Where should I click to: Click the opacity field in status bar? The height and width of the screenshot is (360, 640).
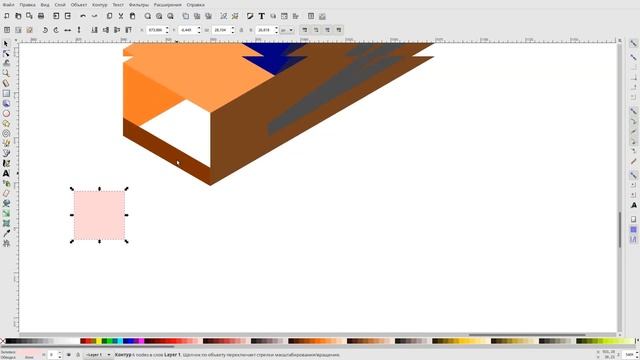(55, 355)
